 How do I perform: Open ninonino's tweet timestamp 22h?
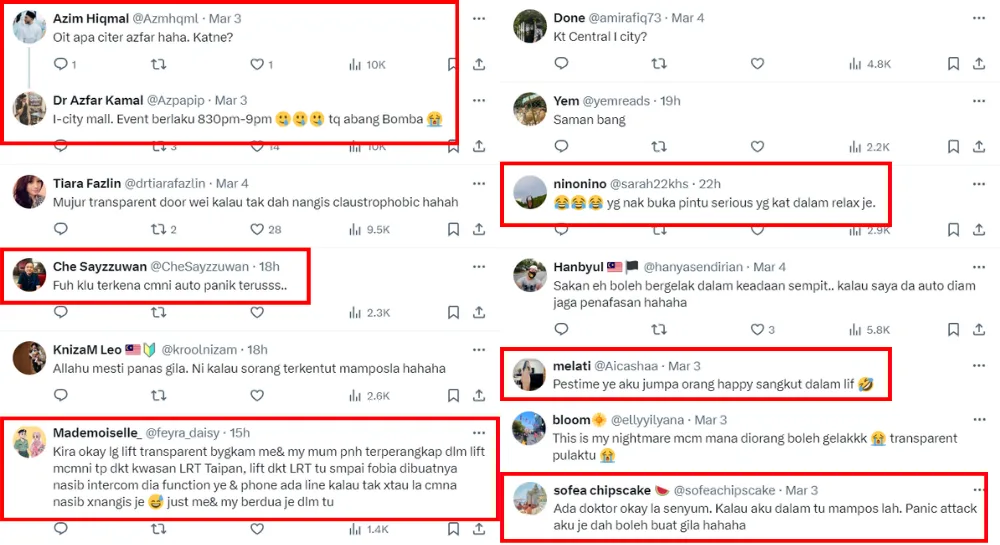(710, 184)
